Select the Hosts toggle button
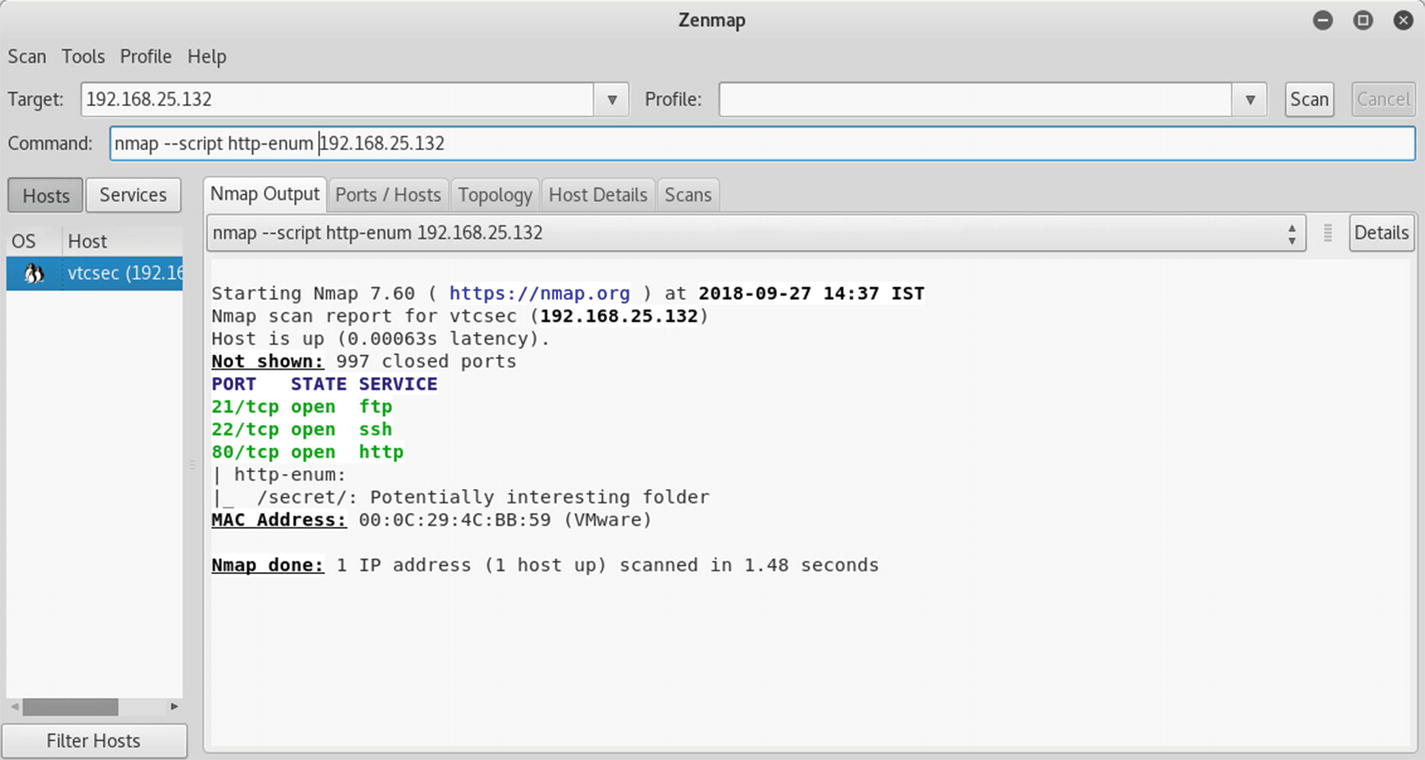 click(x=46, y=195)
